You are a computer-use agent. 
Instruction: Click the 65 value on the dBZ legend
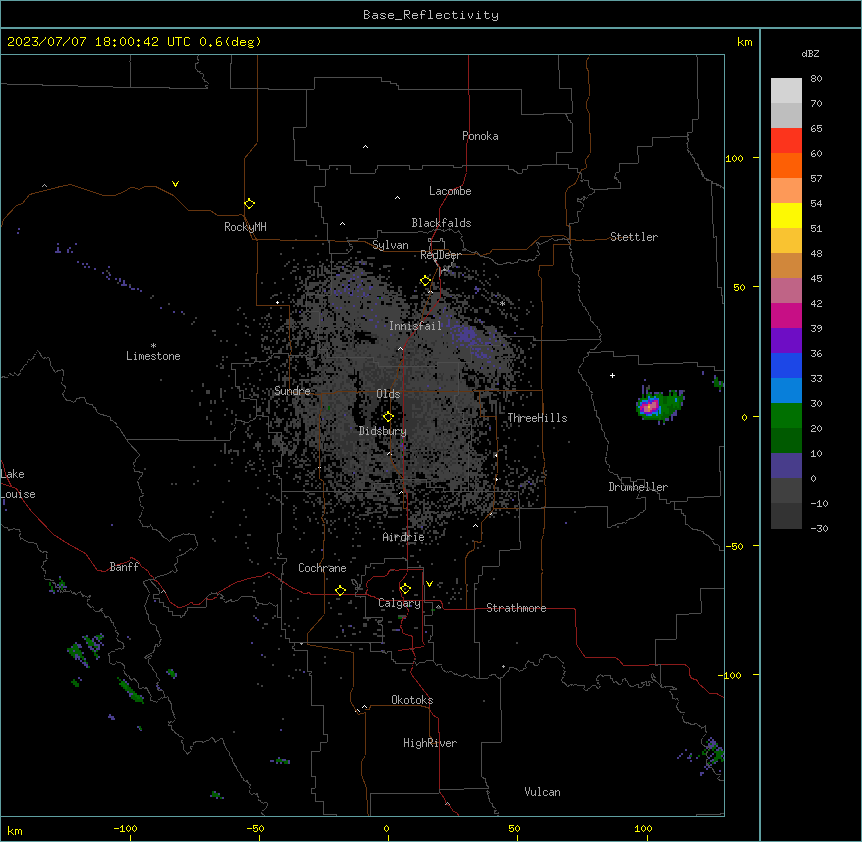[816, 129]
